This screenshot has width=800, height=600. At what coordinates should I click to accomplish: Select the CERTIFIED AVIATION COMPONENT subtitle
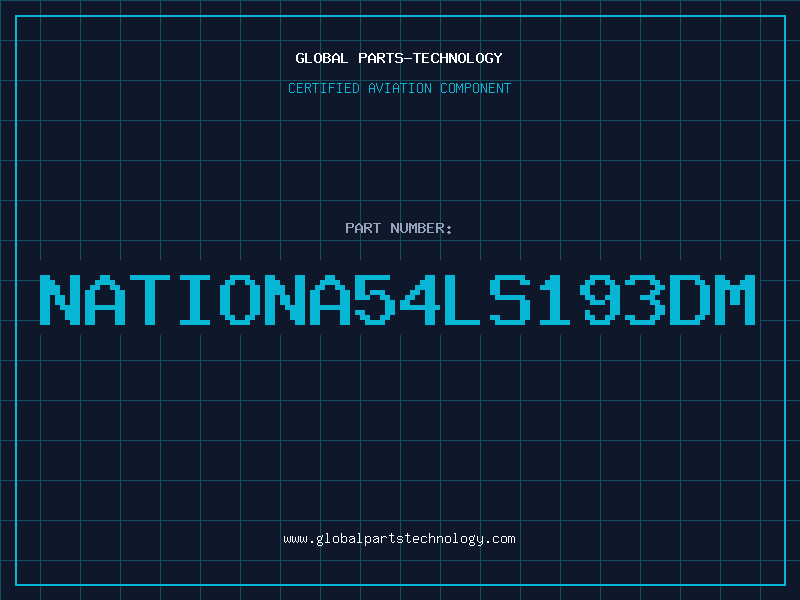coord(399,88)
